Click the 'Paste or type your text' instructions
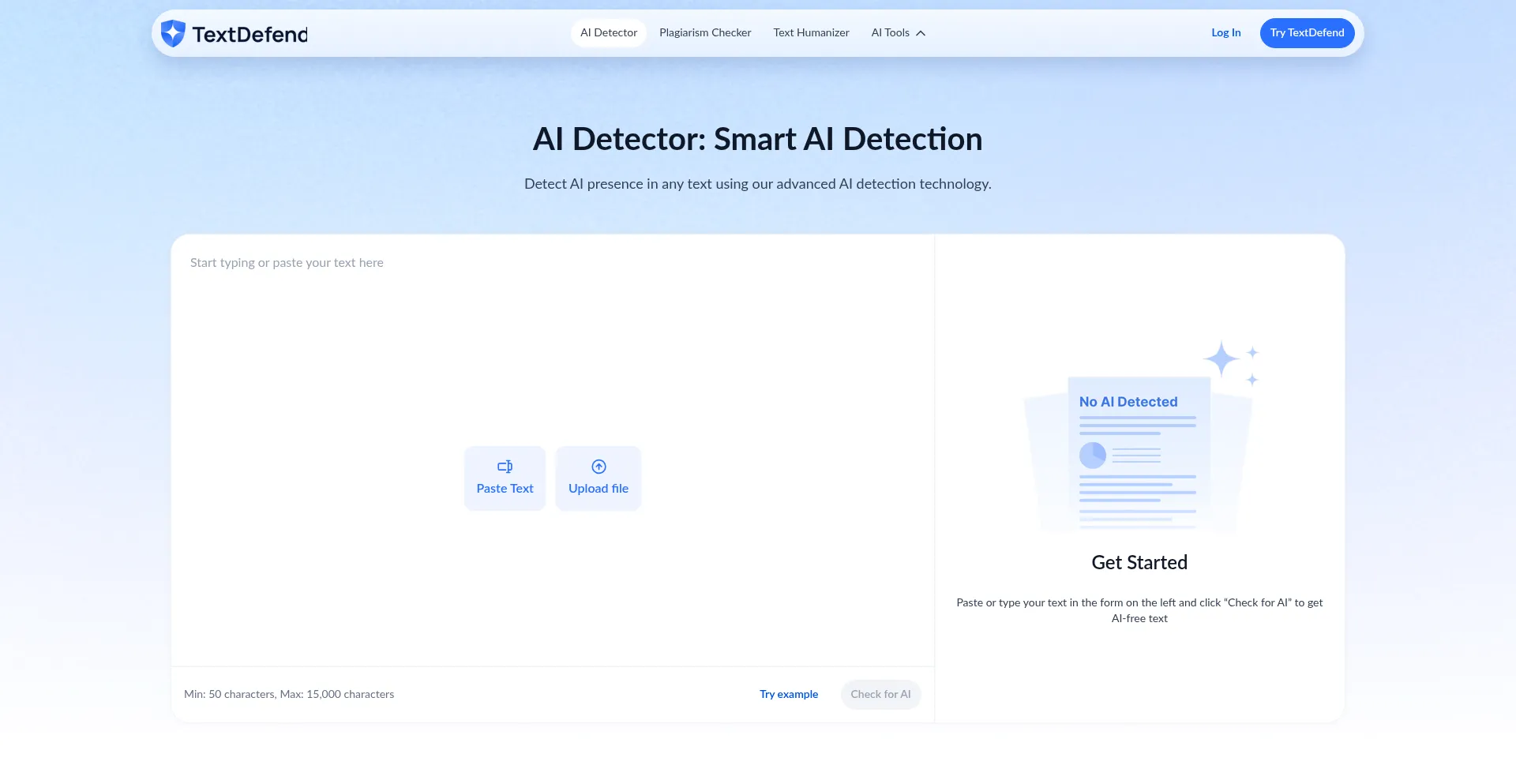 point(1139,610)
